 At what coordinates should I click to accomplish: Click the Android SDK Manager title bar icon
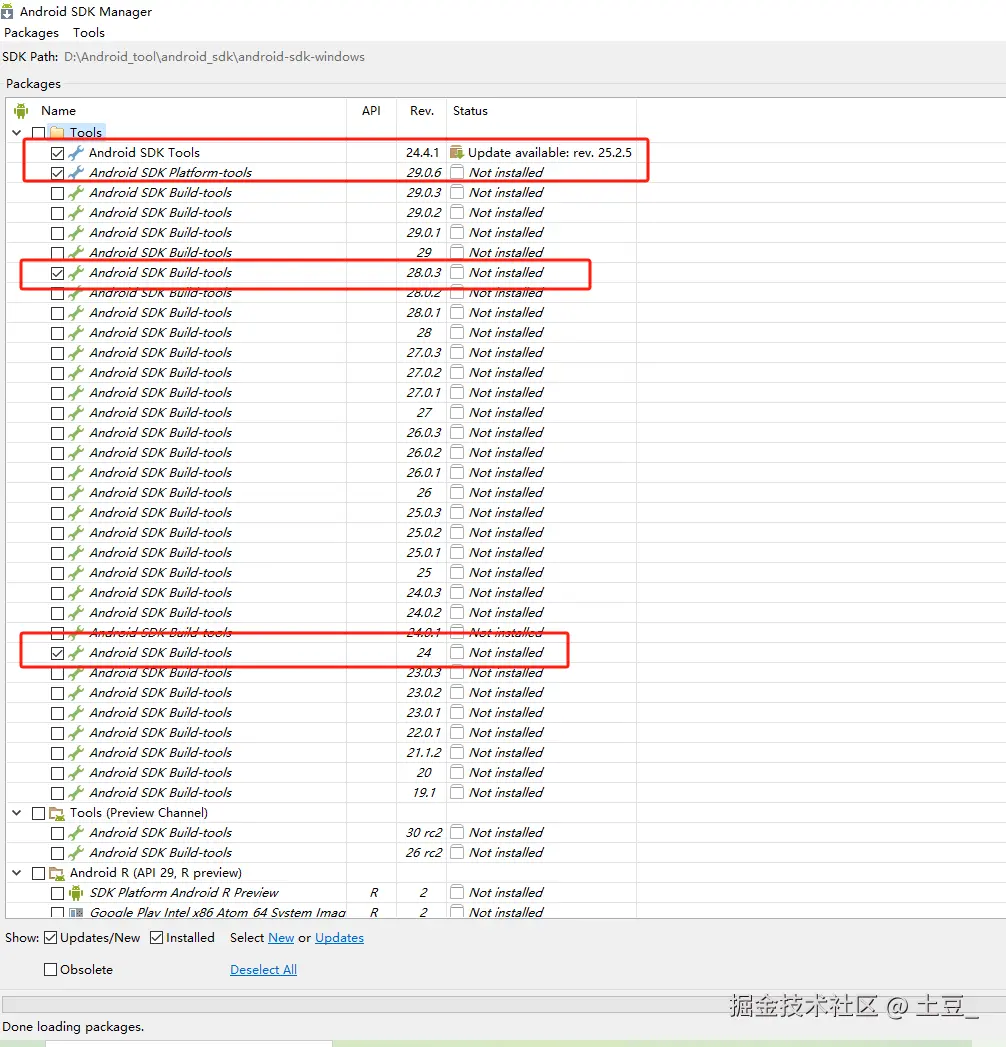point(7,11)
